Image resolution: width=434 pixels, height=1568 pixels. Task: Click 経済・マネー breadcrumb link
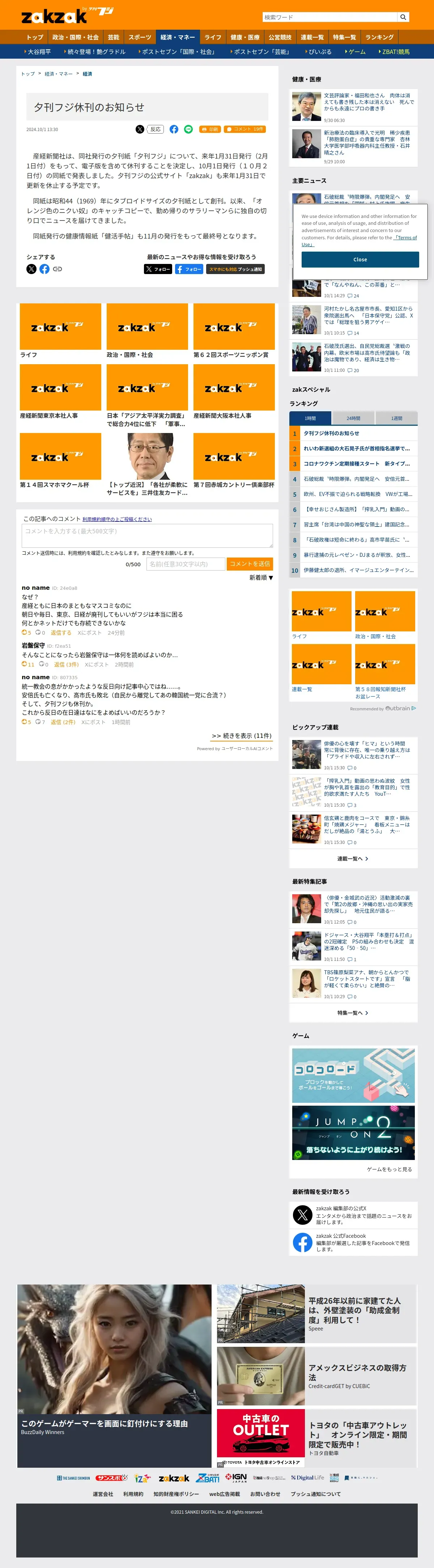(58, 73)
